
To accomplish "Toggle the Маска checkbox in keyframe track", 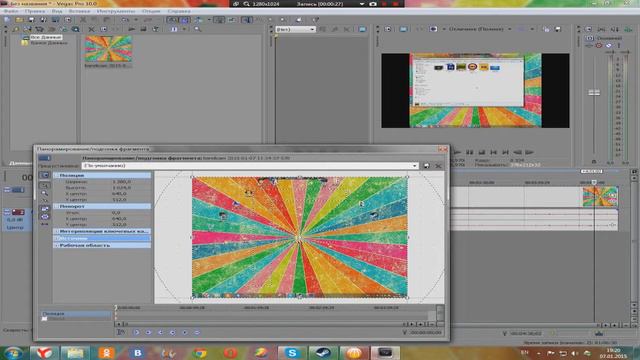I will (44, 319).
